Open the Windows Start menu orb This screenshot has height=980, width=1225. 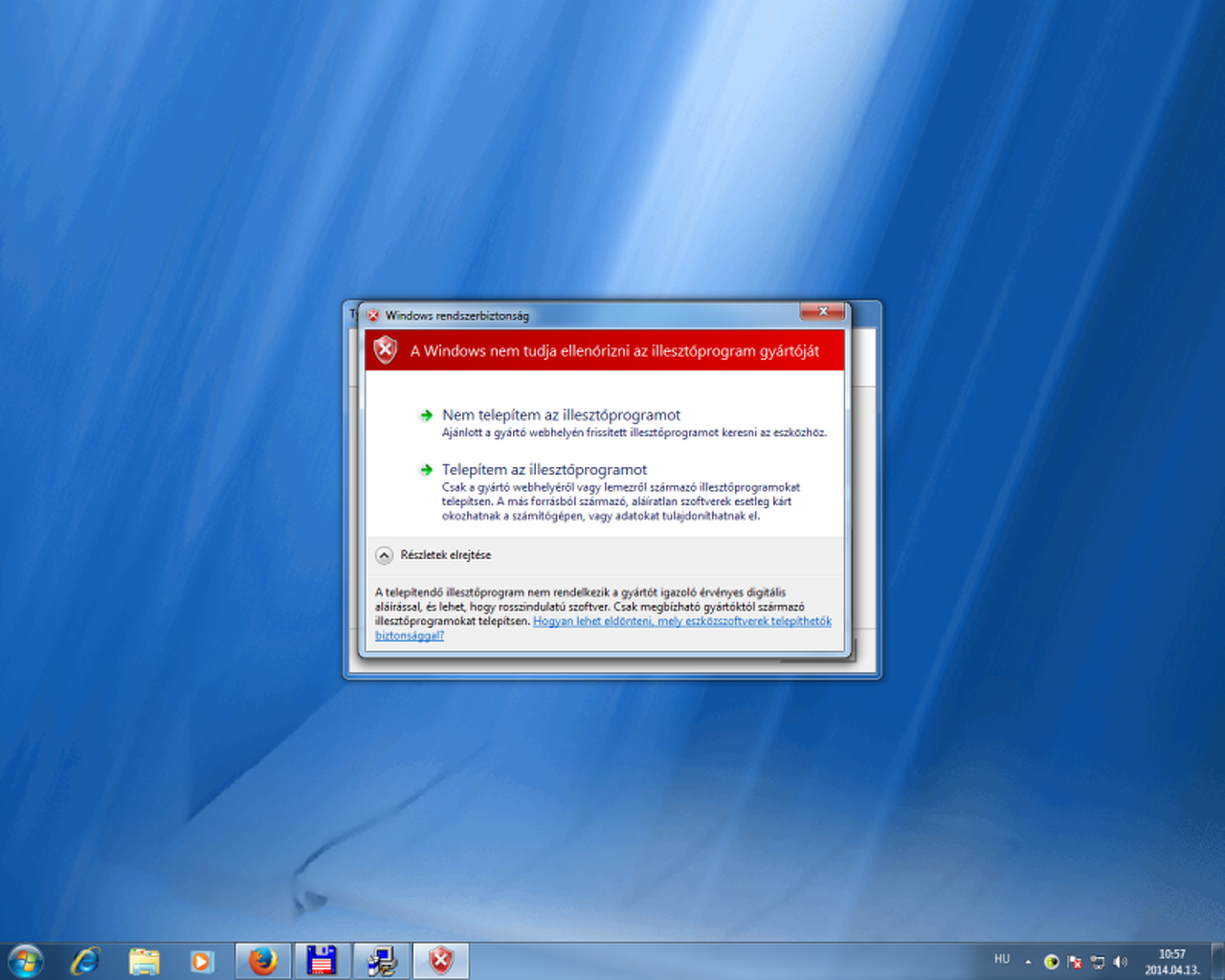tap(26, 961)
